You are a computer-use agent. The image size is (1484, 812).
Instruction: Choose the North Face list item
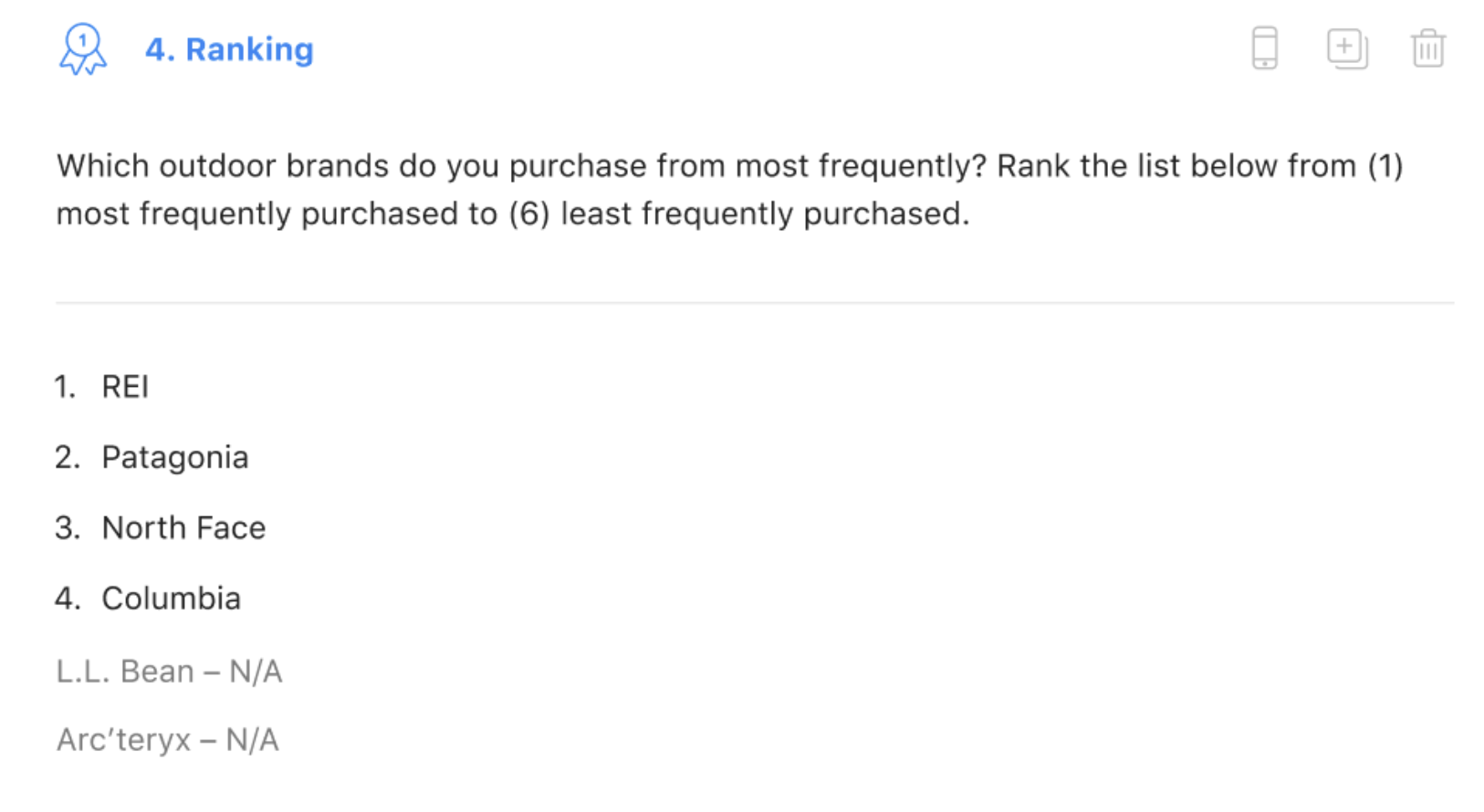183,528
